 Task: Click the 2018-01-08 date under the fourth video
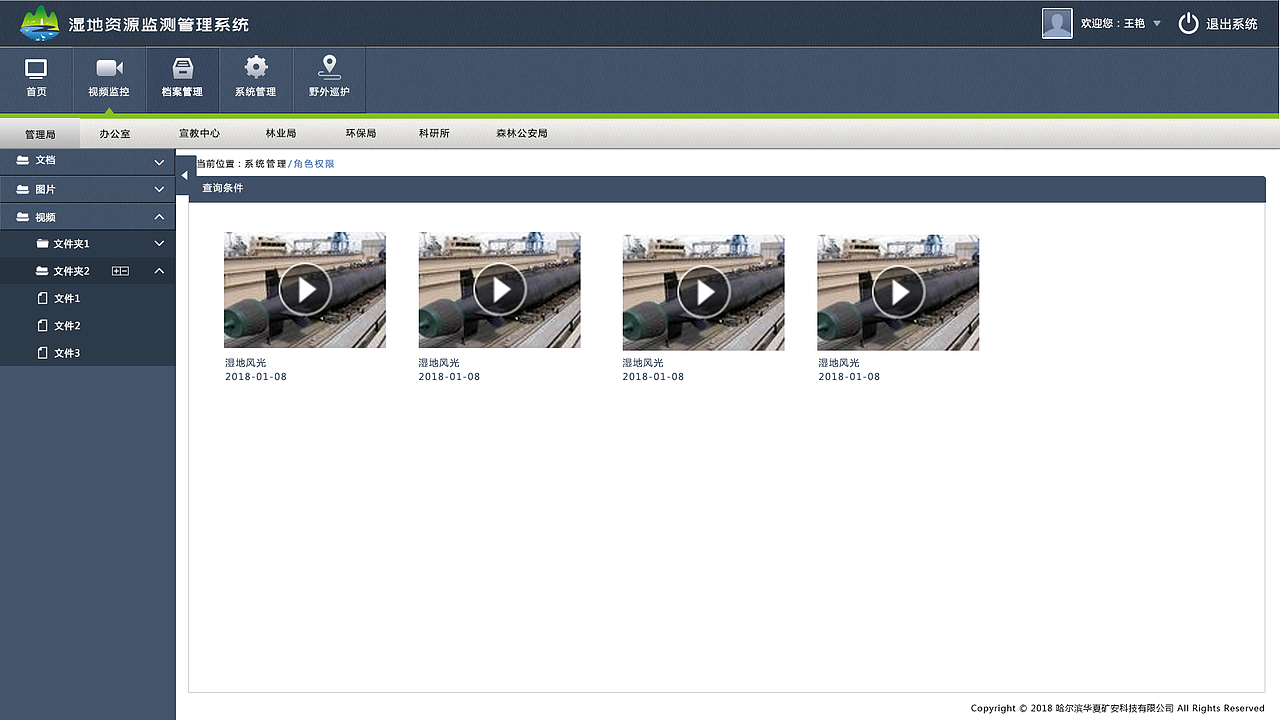(849, 377)
